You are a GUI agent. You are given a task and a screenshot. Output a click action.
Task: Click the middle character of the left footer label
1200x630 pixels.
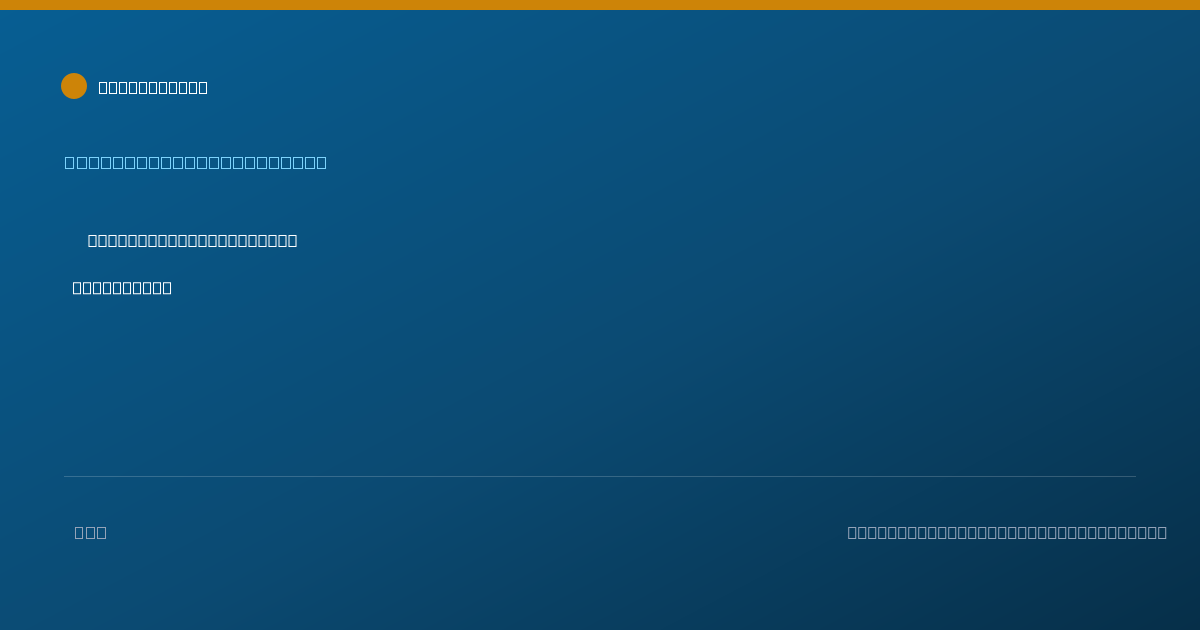coord(90,532)
